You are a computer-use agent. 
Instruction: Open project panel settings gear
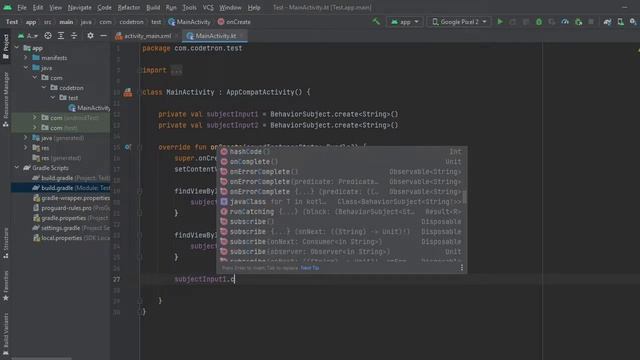90,36
